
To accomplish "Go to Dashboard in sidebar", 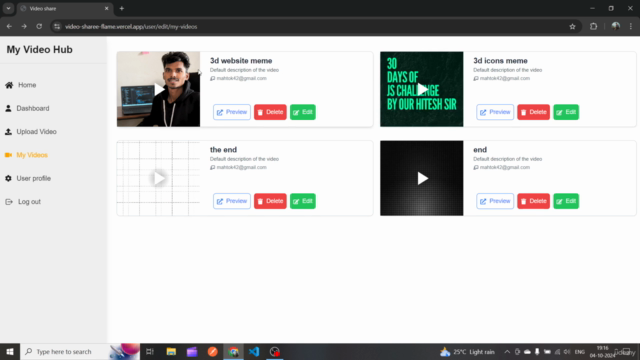I will [x=33, y=108].
